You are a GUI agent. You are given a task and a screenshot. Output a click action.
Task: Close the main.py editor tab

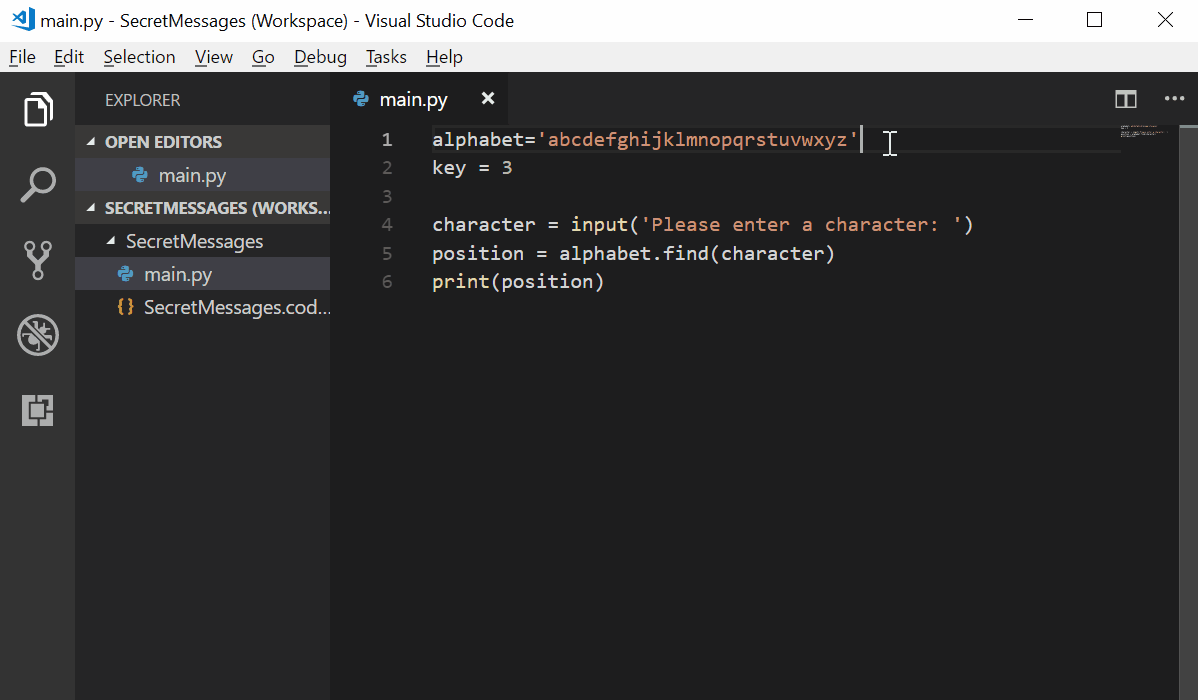[487, 99]
